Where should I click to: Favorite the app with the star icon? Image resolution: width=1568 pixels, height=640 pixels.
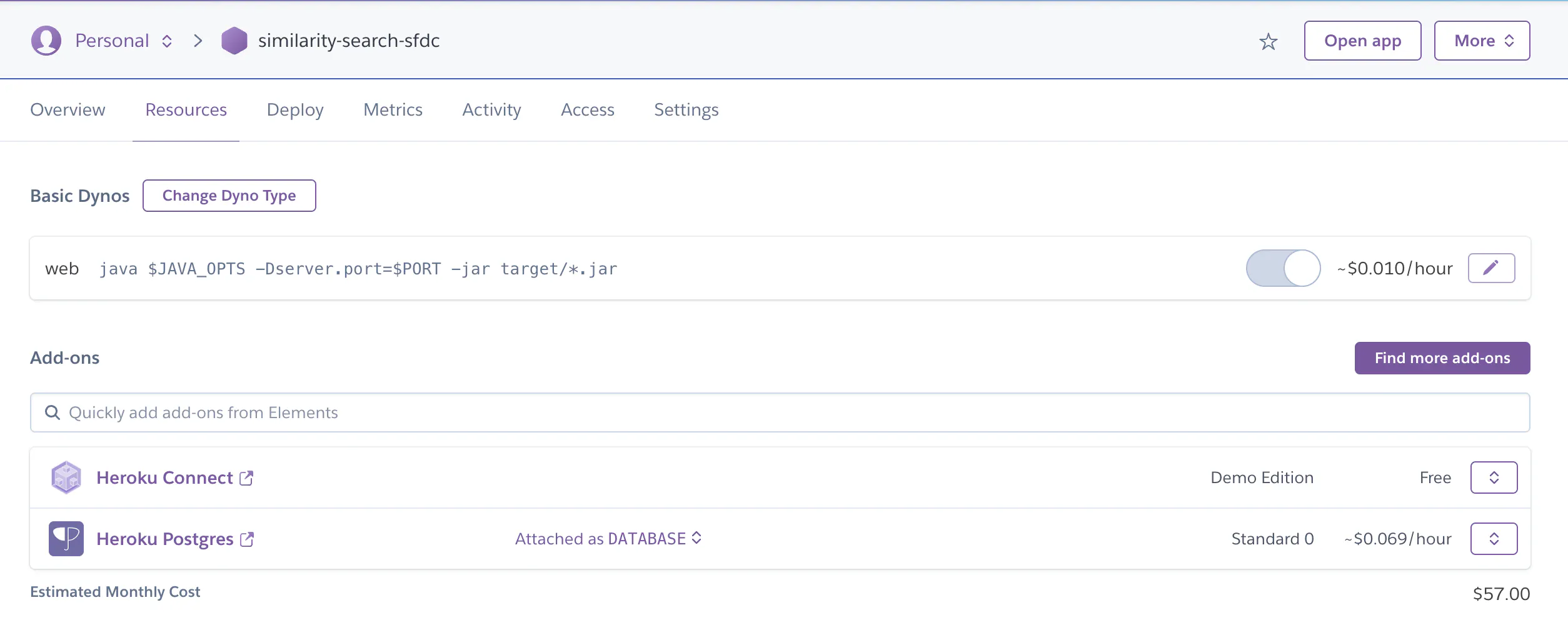tap(1268, 42)
